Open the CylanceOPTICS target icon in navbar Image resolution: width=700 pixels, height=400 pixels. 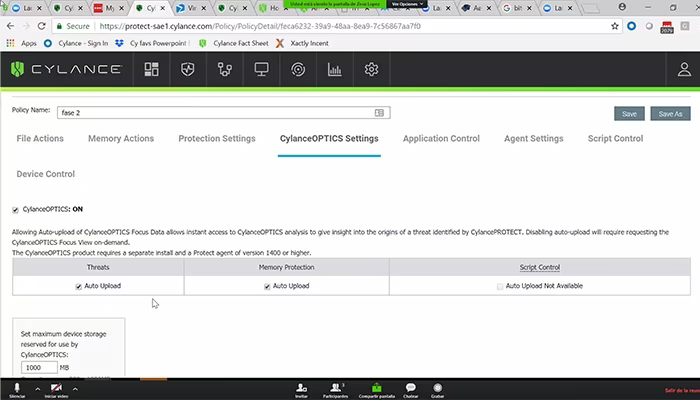click(298, 69)
